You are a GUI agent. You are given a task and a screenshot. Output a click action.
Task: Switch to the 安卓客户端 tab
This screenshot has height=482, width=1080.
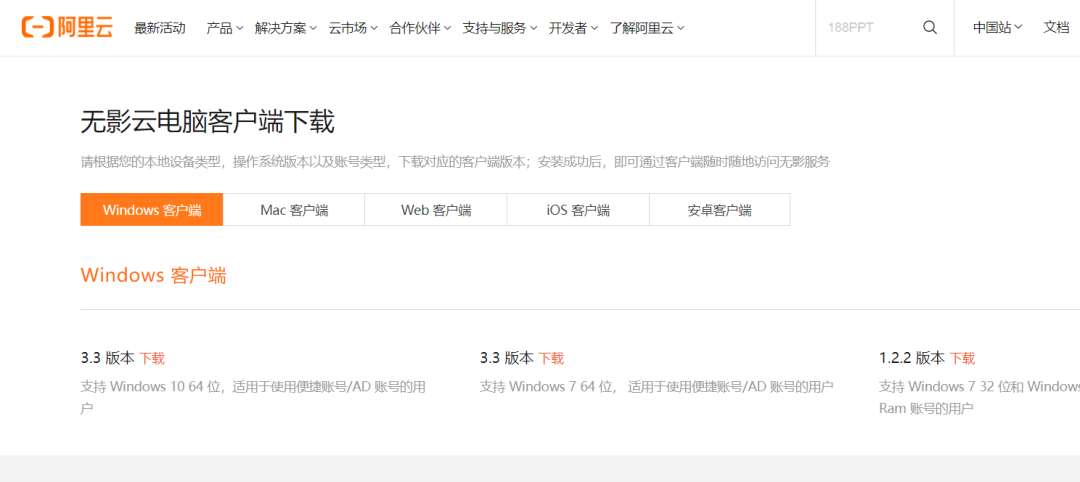[720, 209]
